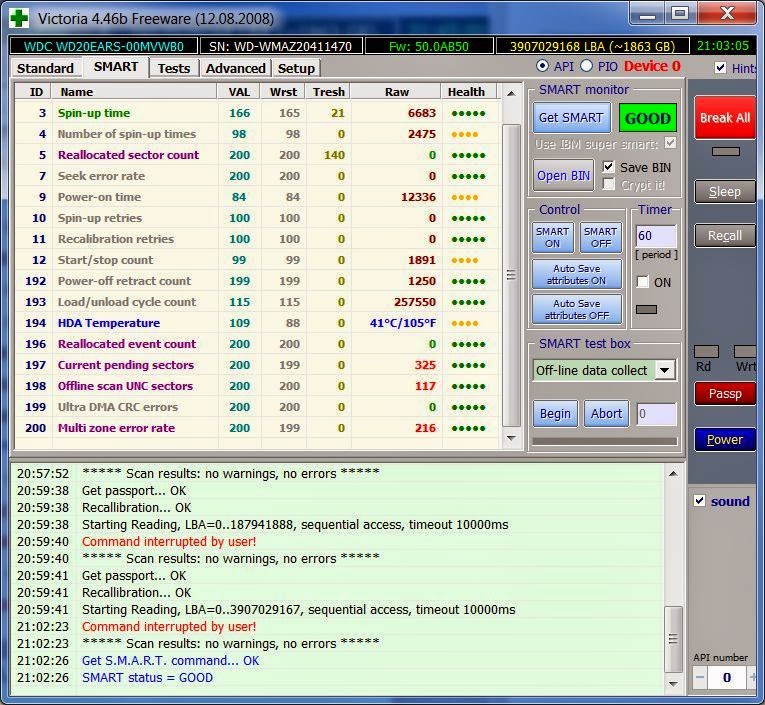Put the drive to Sleep
Viewport: 765px width, 705px height.
click(725, 191)
